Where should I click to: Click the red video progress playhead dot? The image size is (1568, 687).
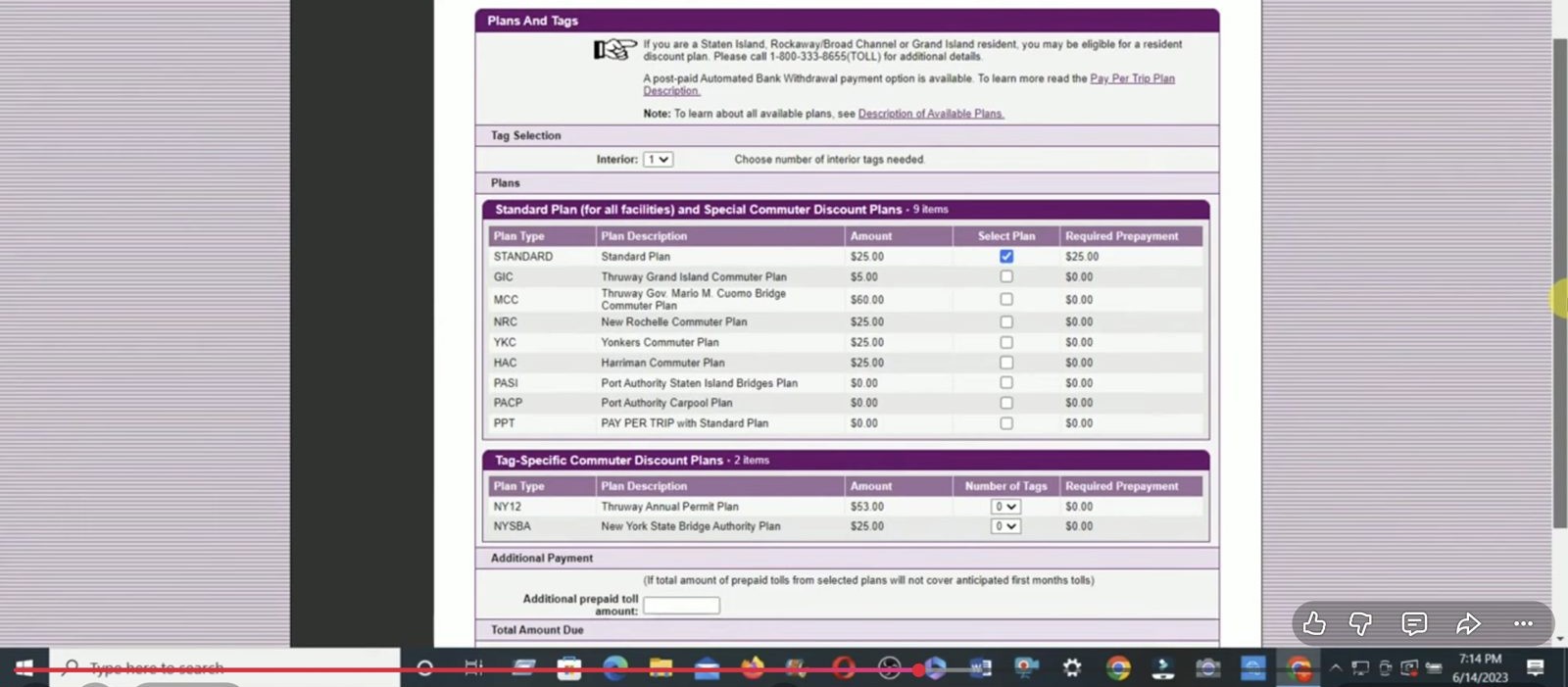917,671
